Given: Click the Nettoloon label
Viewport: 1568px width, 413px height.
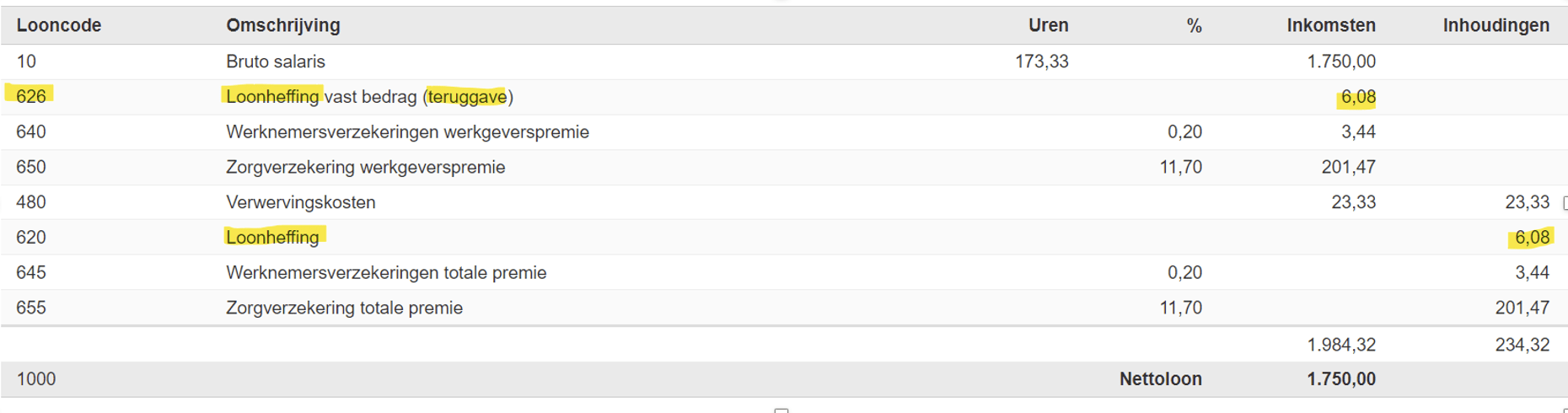Looking at the screenshot, I should pyautogui.click(x=1160, y=378).
